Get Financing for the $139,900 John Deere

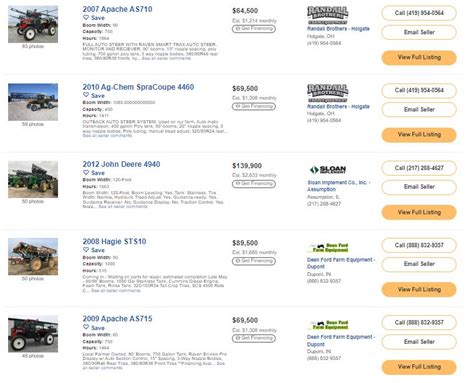(x=254, y=184)
